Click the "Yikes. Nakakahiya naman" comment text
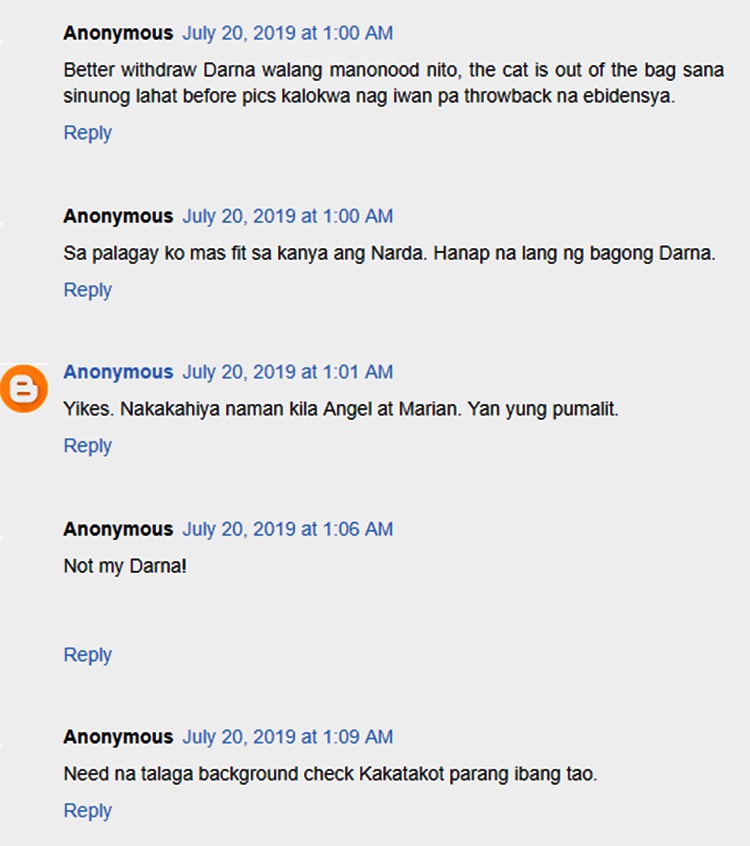This screenshot has height=846, width=750. [341, 409]
